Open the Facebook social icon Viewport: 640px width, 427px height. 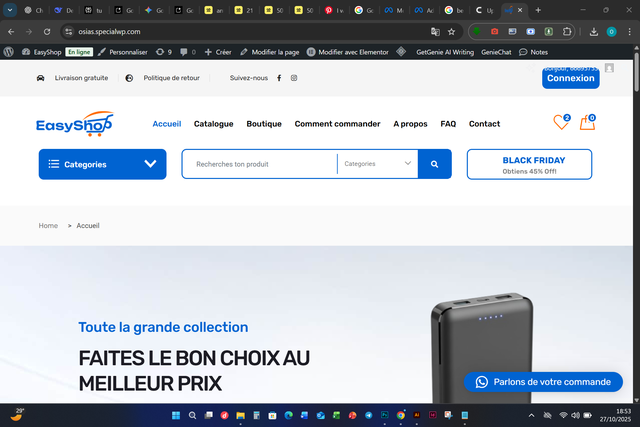(x=279, y=78)
